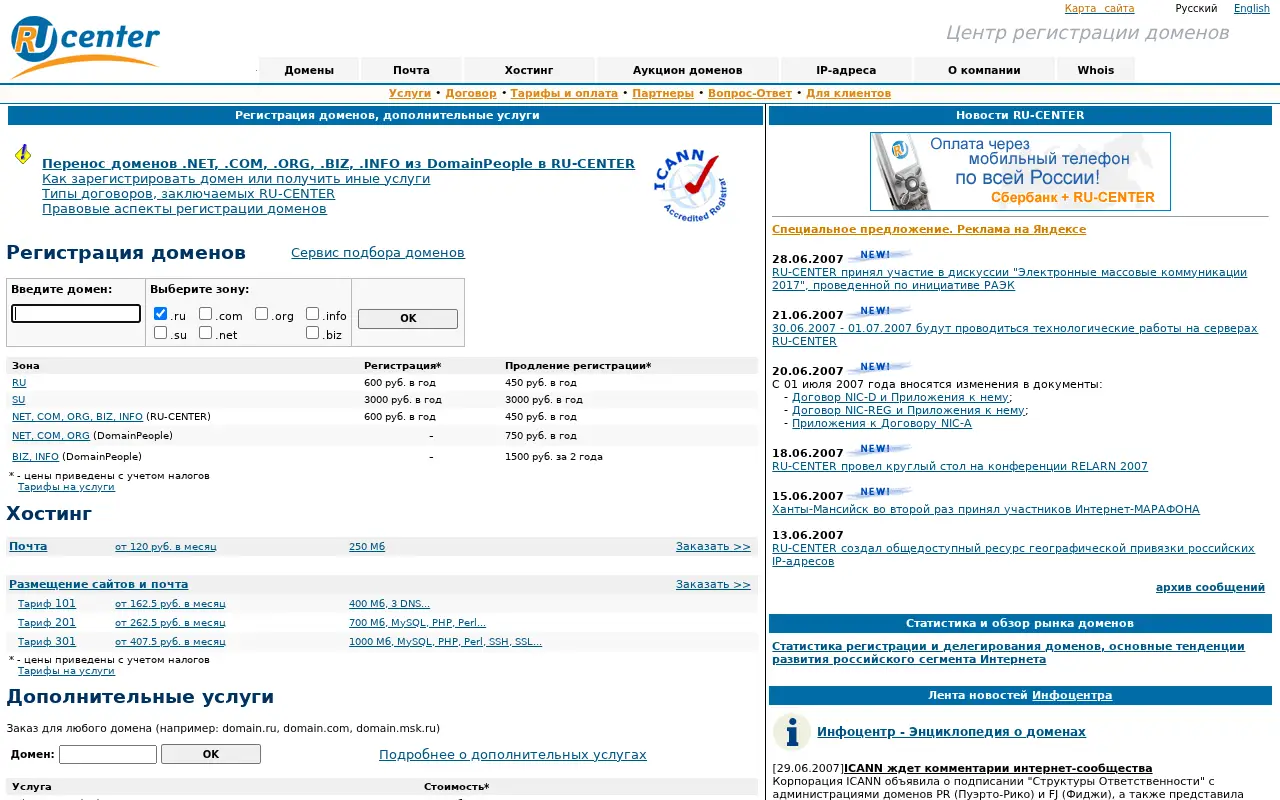The image size is (1280, 800).
Task: Open the Почта navigation tab
Action: pos(411,70)
